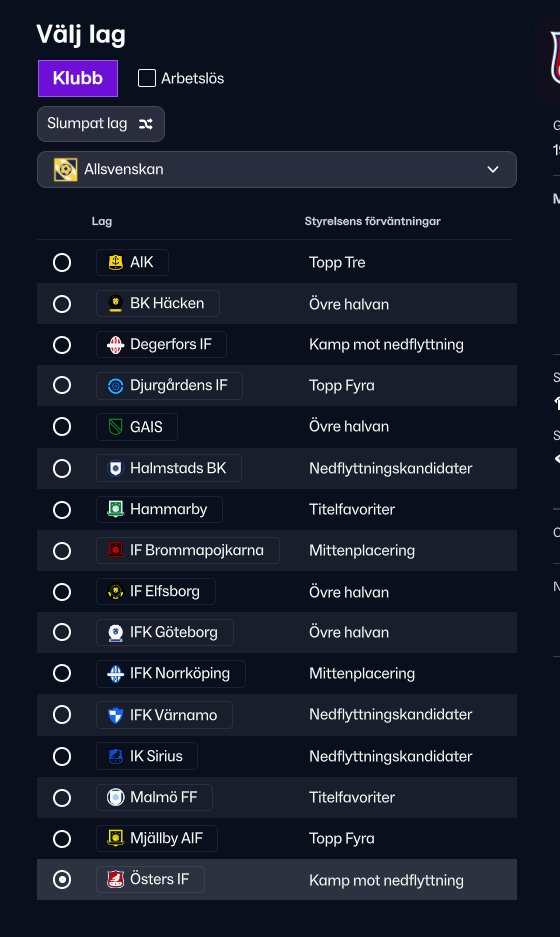Click the Hammarby team name

[169, 510]
